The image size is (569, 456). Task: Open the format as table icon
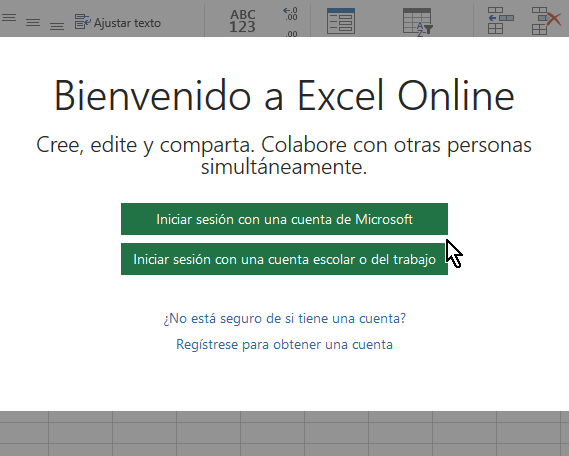[341, 21]
